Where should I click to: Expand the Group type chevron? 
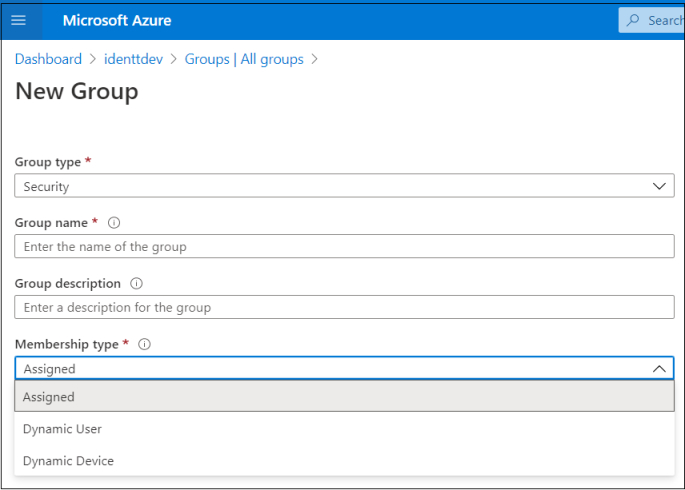pyautogui.click(x=659, y=186)
